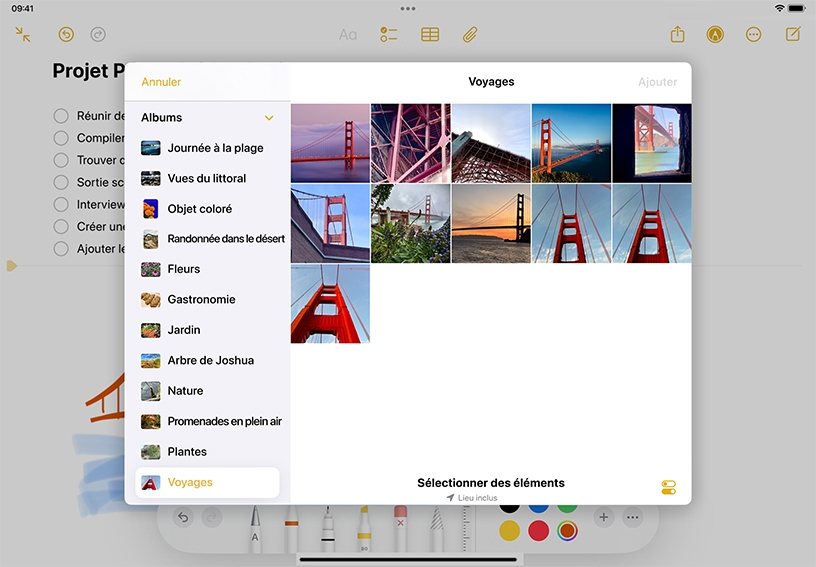Select the black fine-tip pen tool
This screenshot has height=567, width=816.
click(327, 528)
